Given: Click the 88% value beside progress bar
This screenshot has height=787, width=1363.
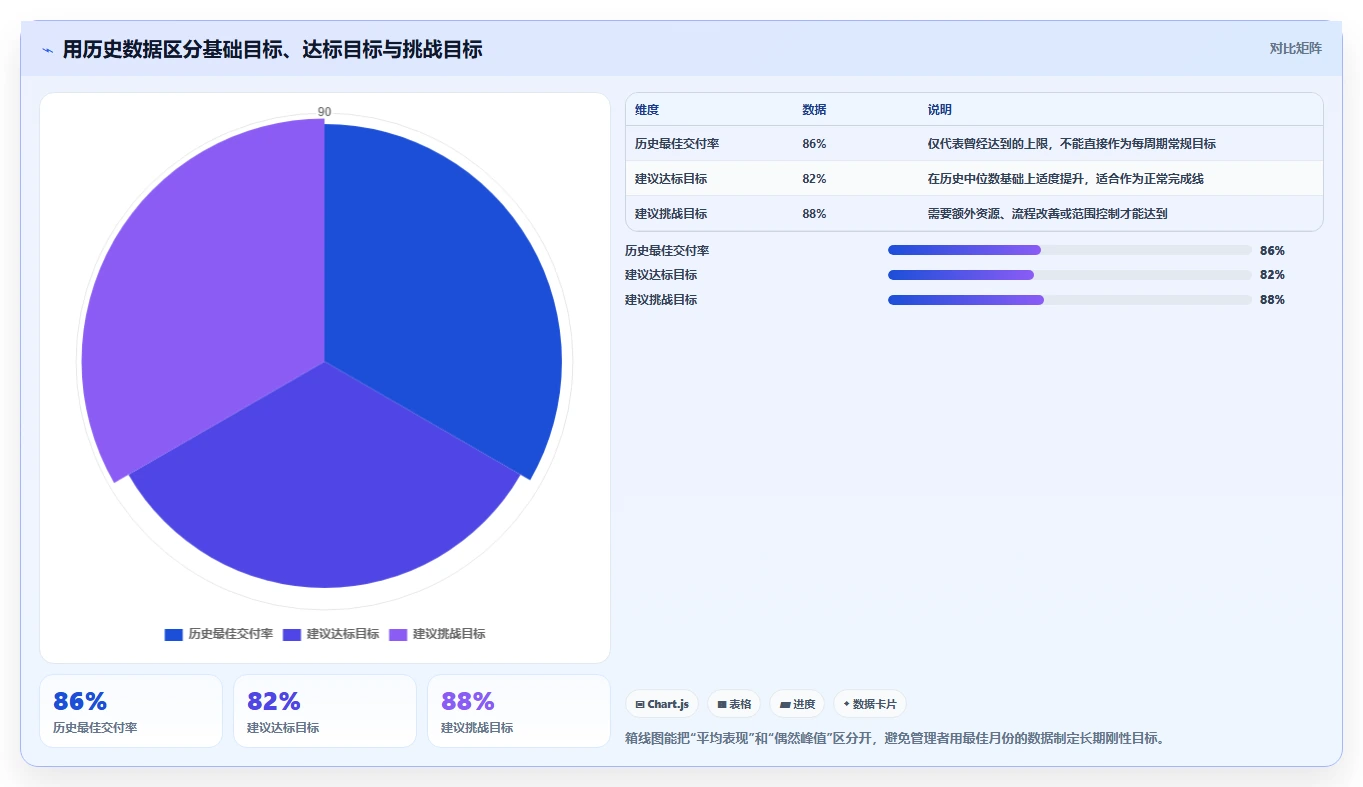Looking at the screenshot, I should click(1272, 300).
